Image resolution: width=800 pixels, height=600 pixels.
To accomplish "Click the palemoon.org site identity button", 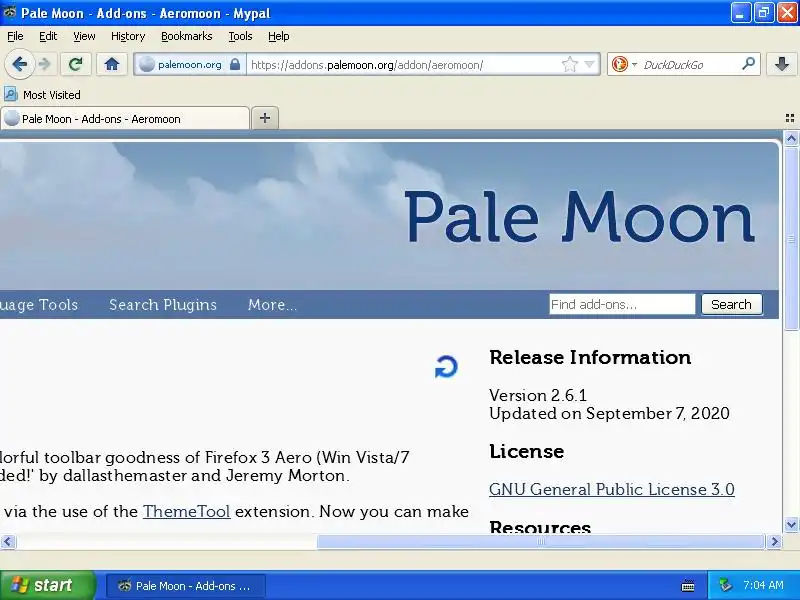I will [190, 64].
